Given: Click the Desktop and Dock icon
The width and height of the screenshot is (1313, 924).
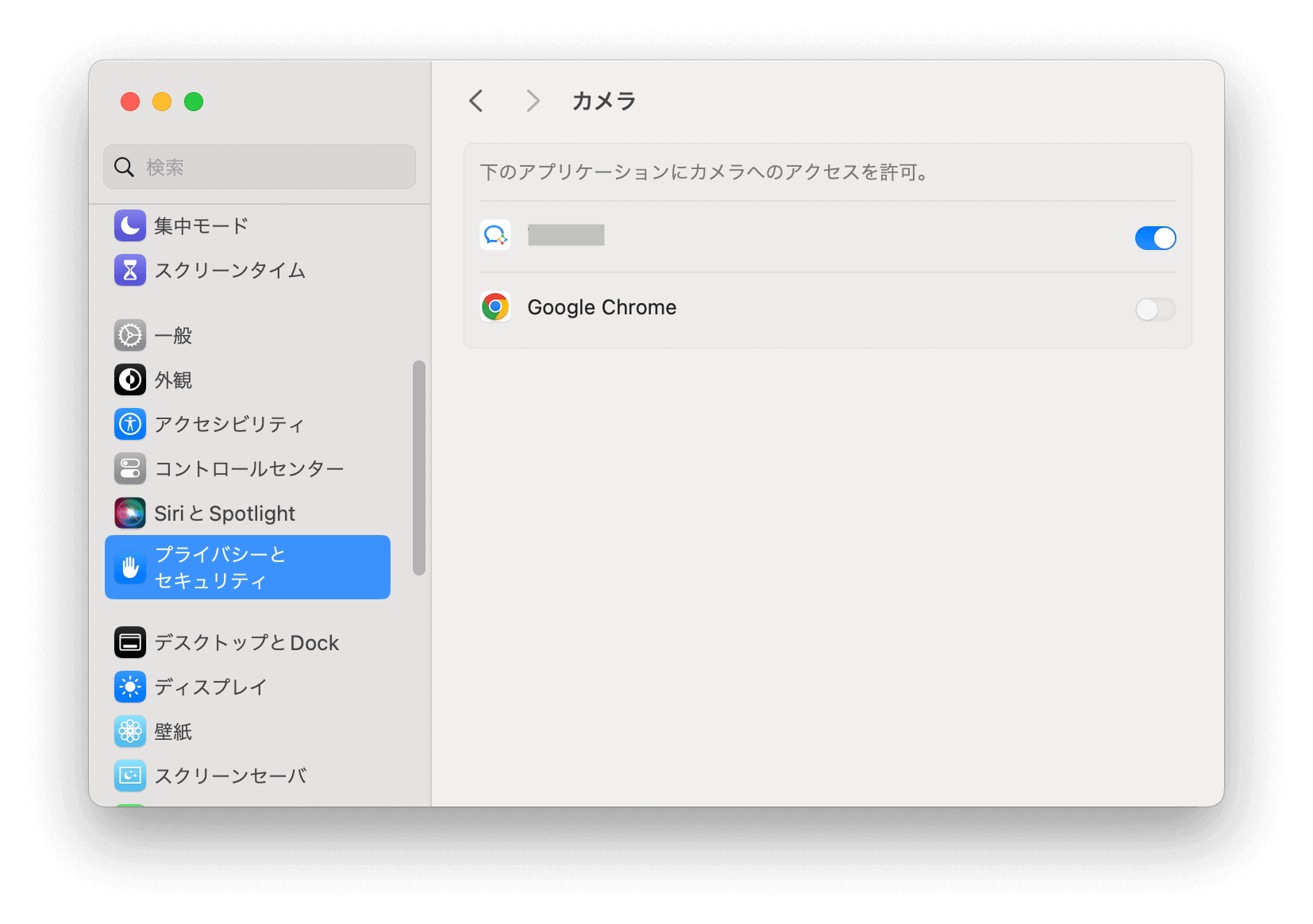Looking at the screenshot, I should (x=130, y=642).
